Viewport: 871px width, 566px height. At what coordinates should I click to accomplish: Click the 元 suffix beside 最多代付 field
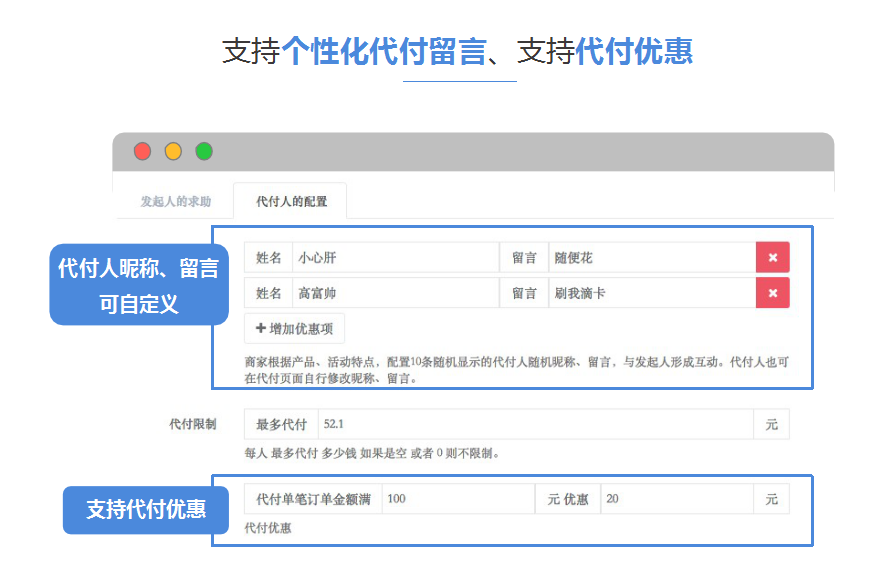[x=771, y=424]
